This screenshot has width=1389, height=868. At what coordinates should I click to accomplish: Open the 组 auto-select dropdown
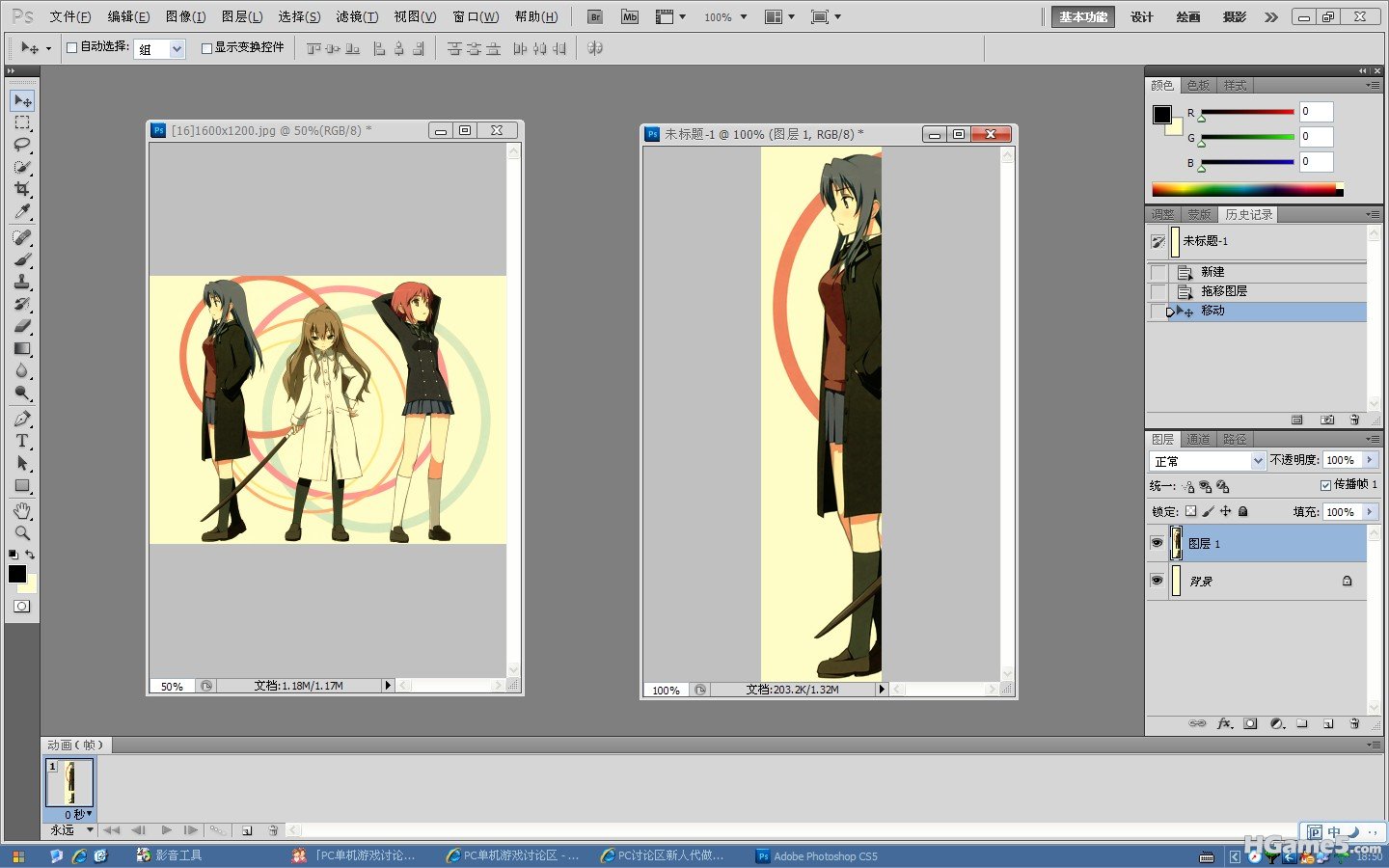159,48
